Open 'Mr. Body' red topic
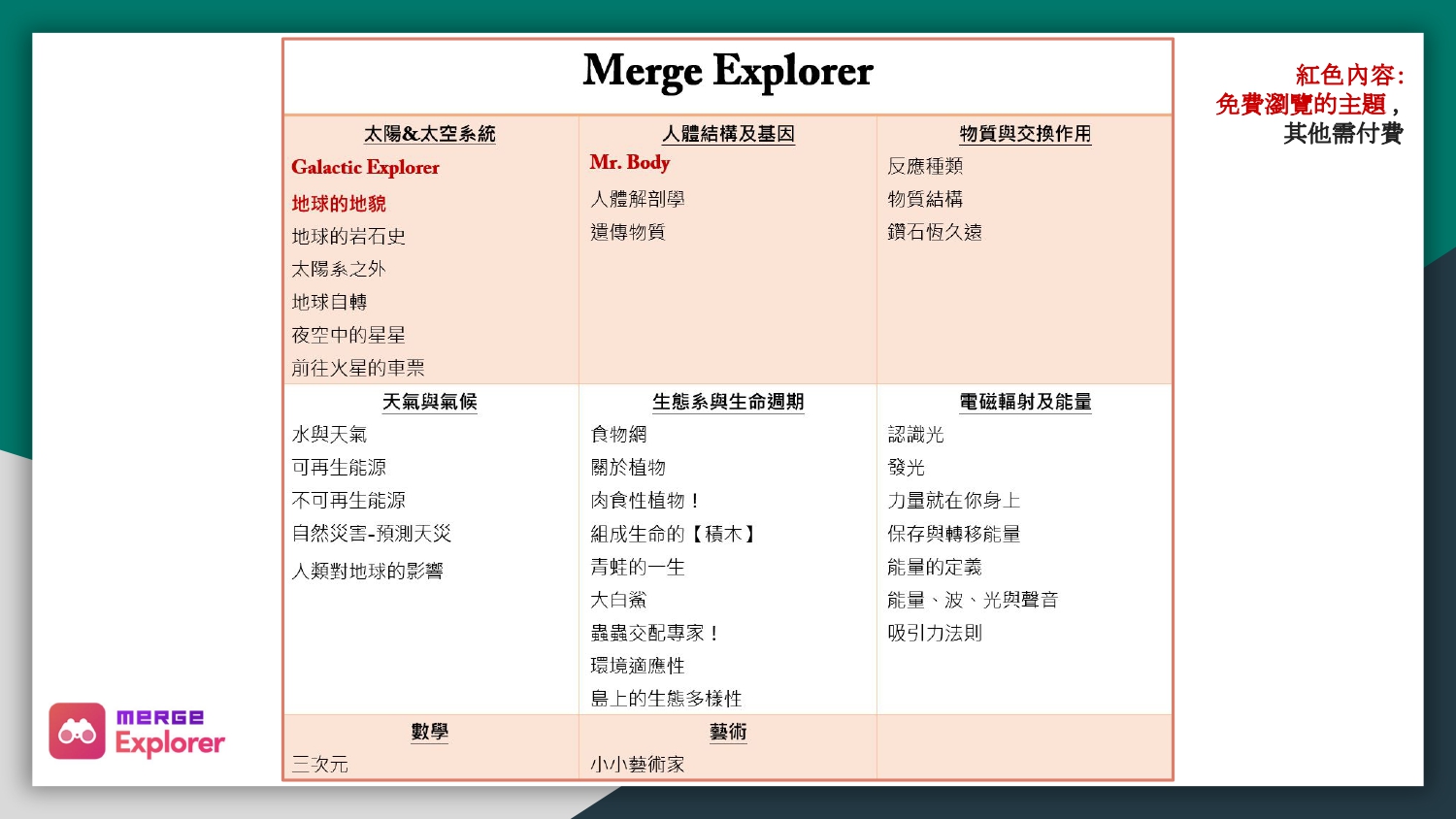 click(630, 162)
